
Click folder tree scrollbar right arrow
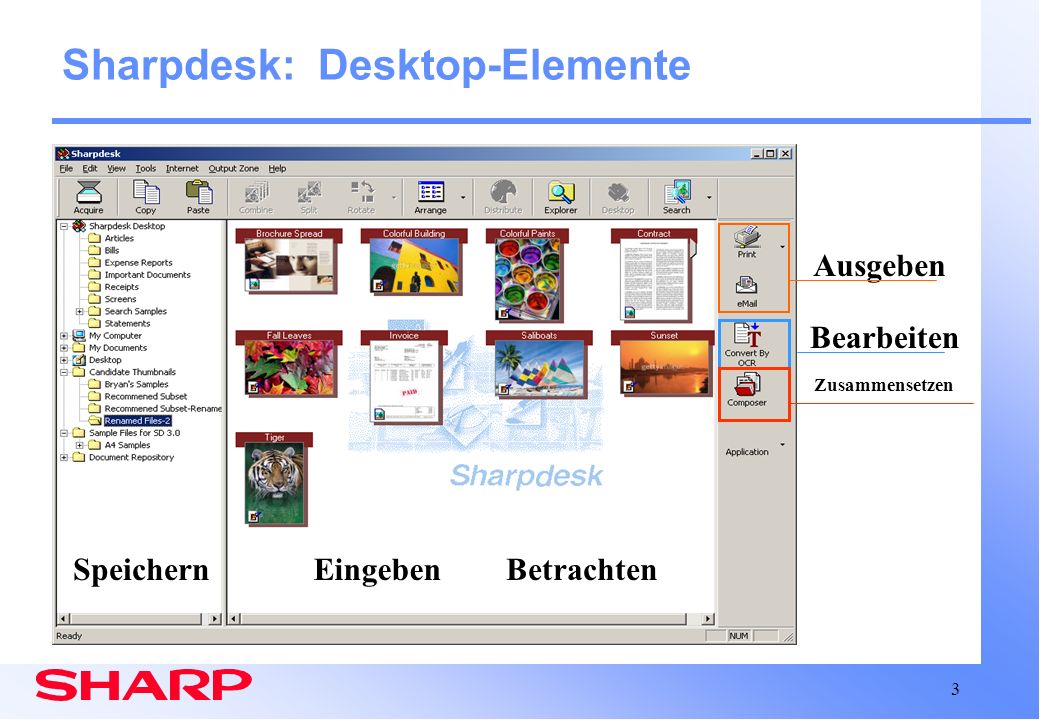(x=214, y=619)
